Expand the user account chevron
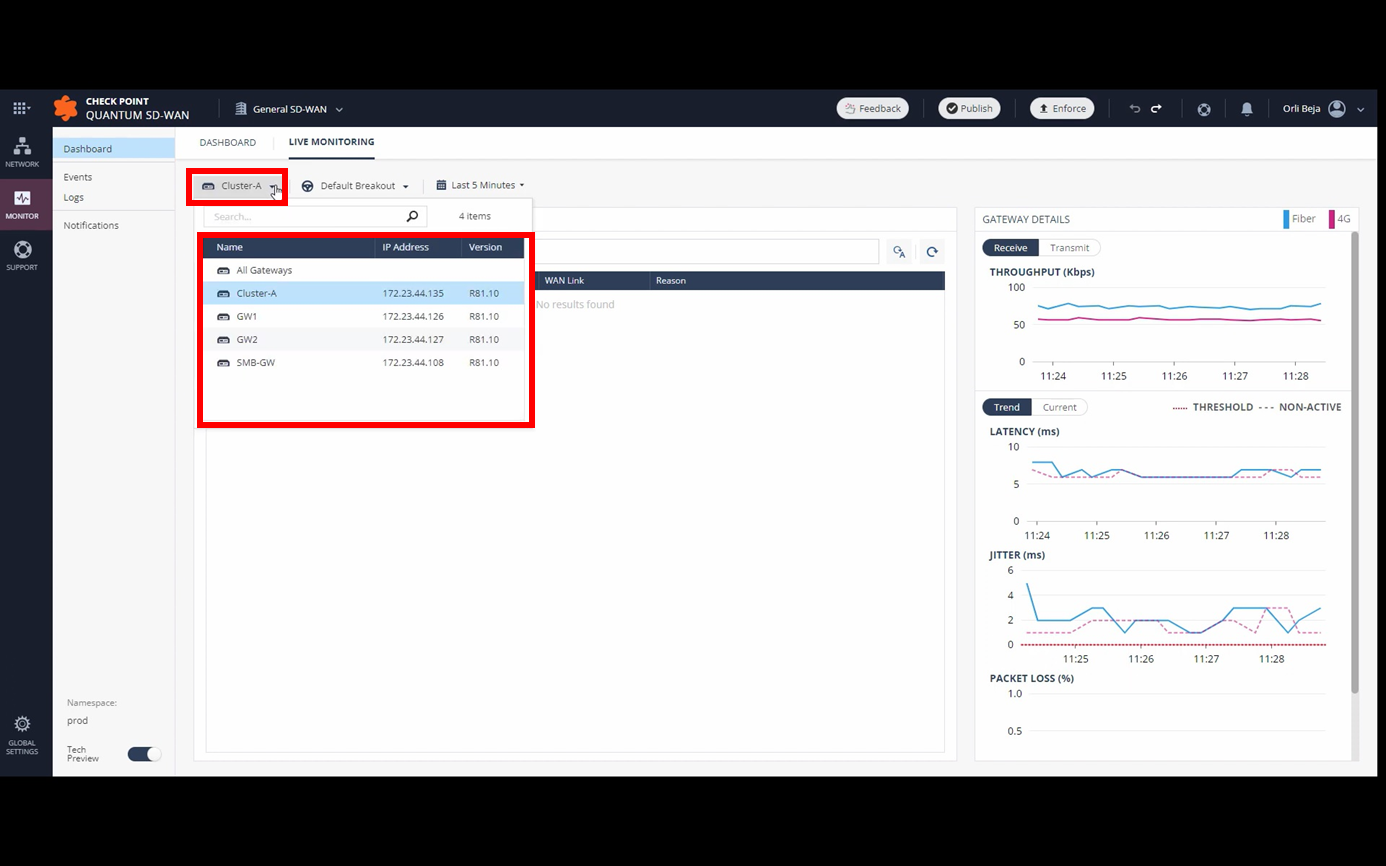This screenshot has width=1386, height=866. point(1361,110)
